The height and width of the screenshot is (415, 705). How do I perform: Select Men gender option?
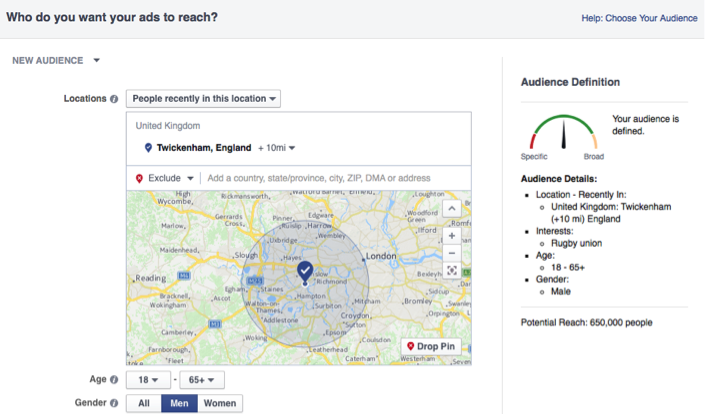[179, 403]
